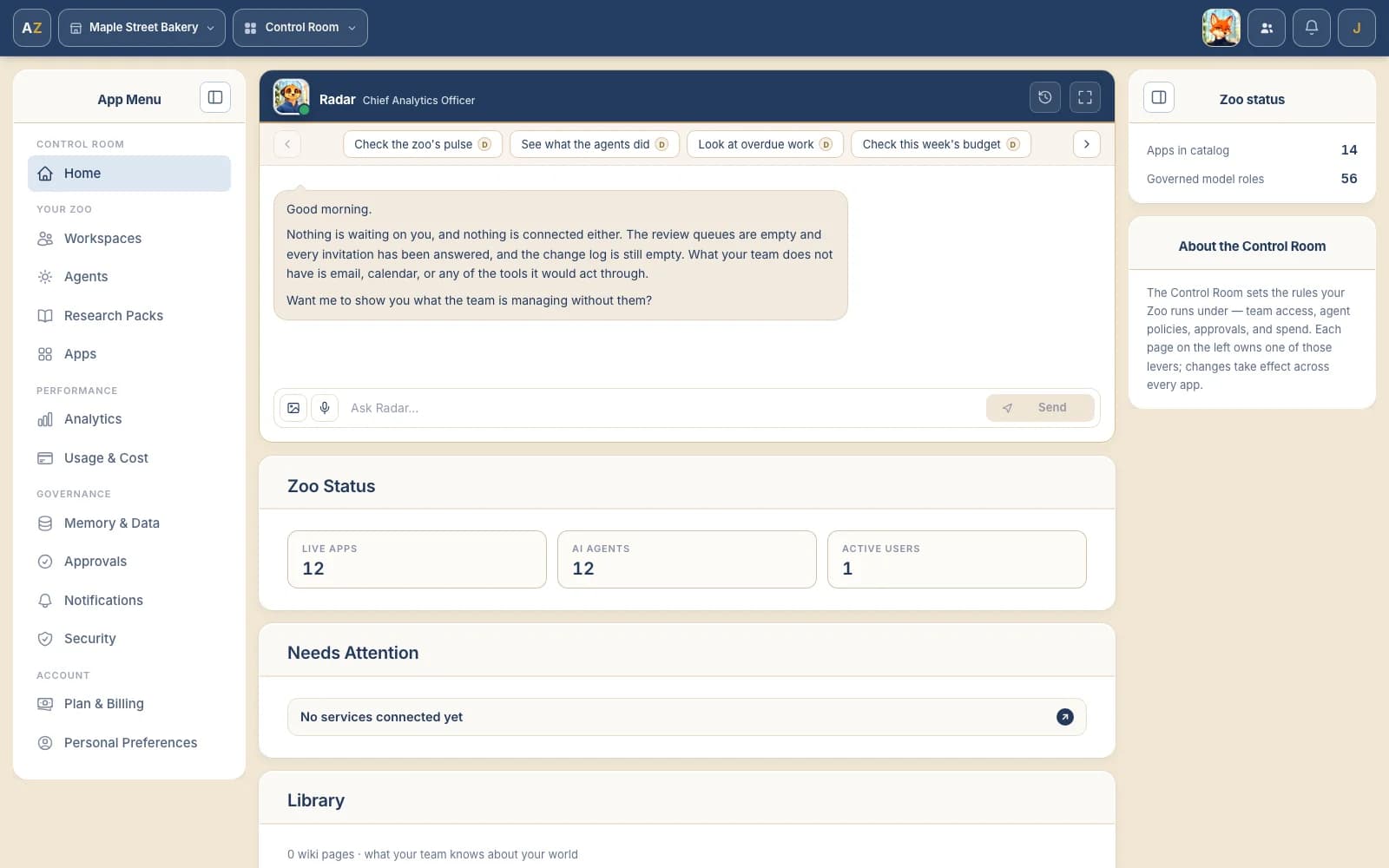The width and height of the screenshot is (1389, 868).
Task: Select the Check the zoo's pulse suggestion
Action: (422, 144)
